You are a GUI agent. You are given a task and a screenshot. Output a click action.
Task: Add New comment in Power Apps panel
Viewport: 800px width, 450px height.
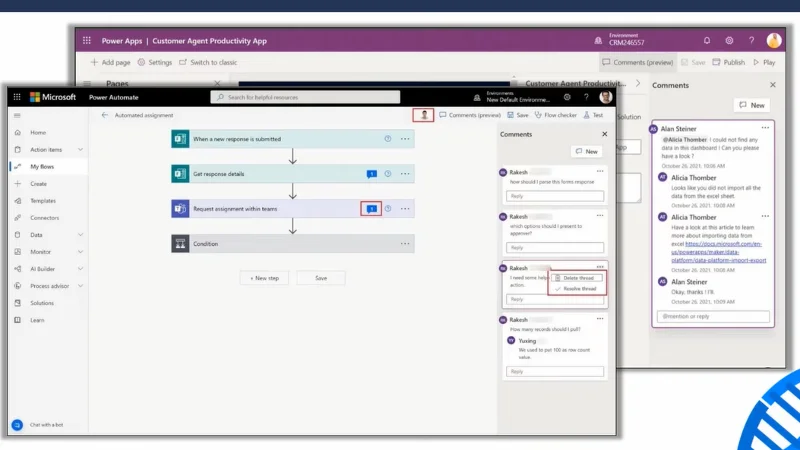752,105
